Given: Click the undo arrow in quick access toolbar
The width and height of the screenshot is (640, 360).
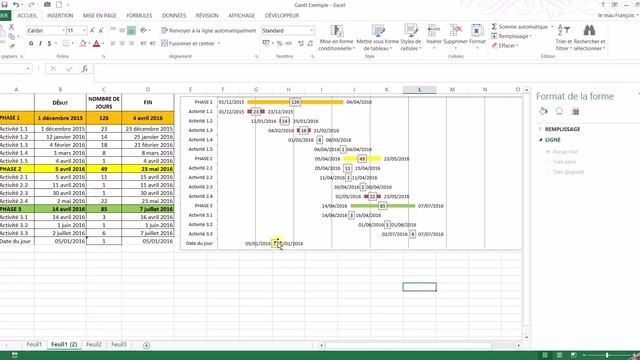Looking at the screenshot, I should [16, 5].
